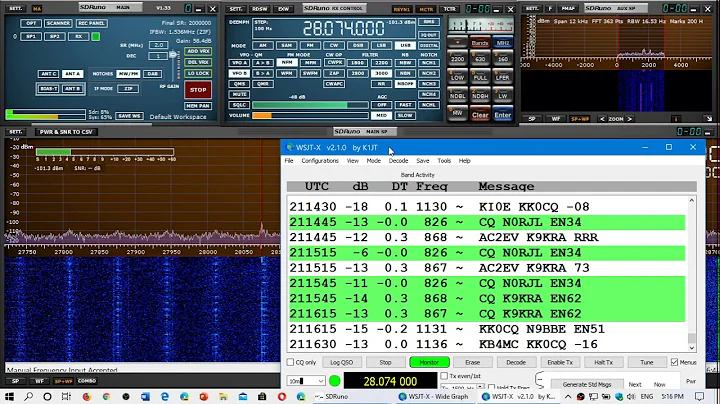Click the Tune button in WSJT-X

tap(647, 362)
